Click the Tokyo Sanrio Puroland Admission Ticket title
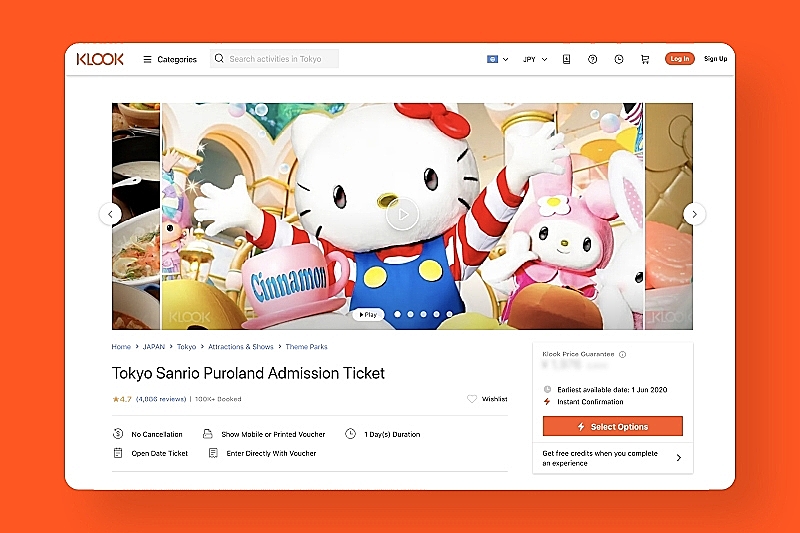 coord(248,373)
